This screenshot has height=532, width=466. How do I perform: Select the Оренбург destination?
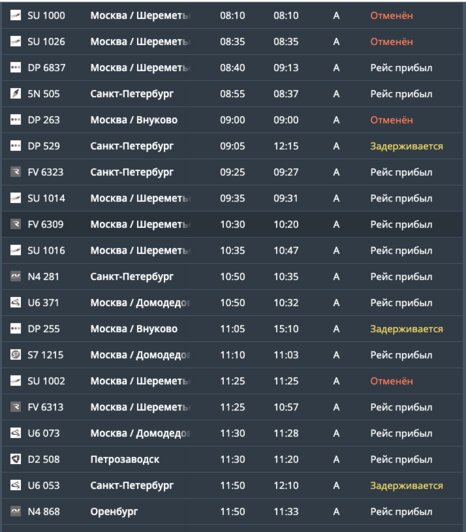pyautogui.click(x=114, y=512)
